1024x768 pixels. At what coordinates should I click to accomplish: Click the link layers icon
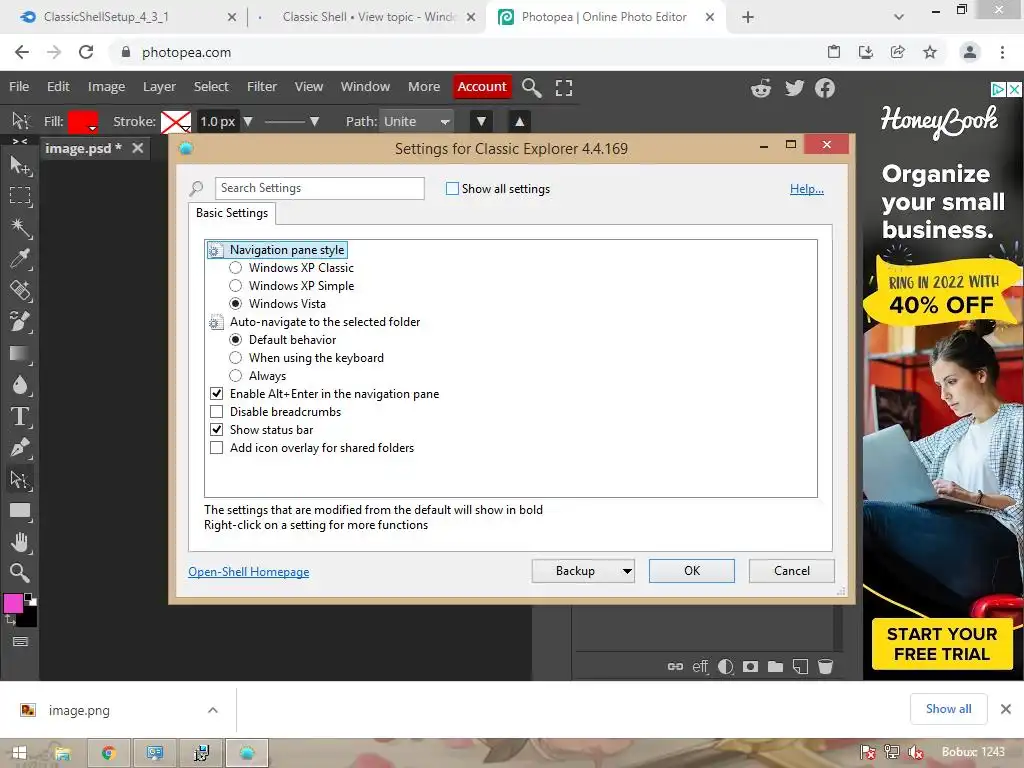point(675,666)
